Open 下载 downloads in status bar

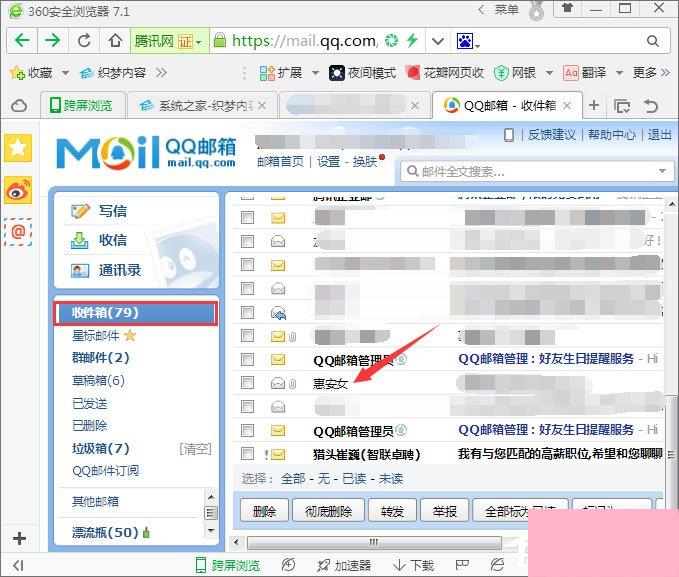point(413,565)
